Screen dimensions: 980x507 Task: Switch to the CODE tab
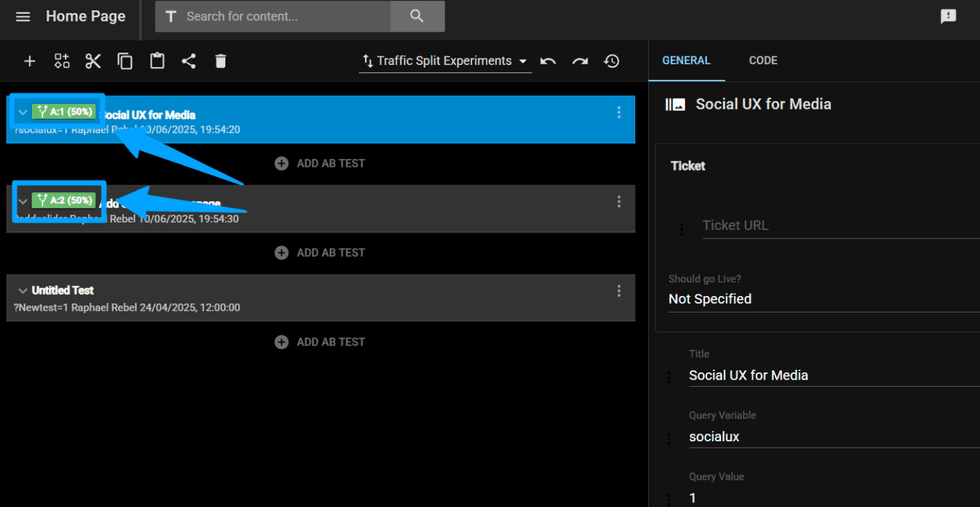tap(763, 61)
